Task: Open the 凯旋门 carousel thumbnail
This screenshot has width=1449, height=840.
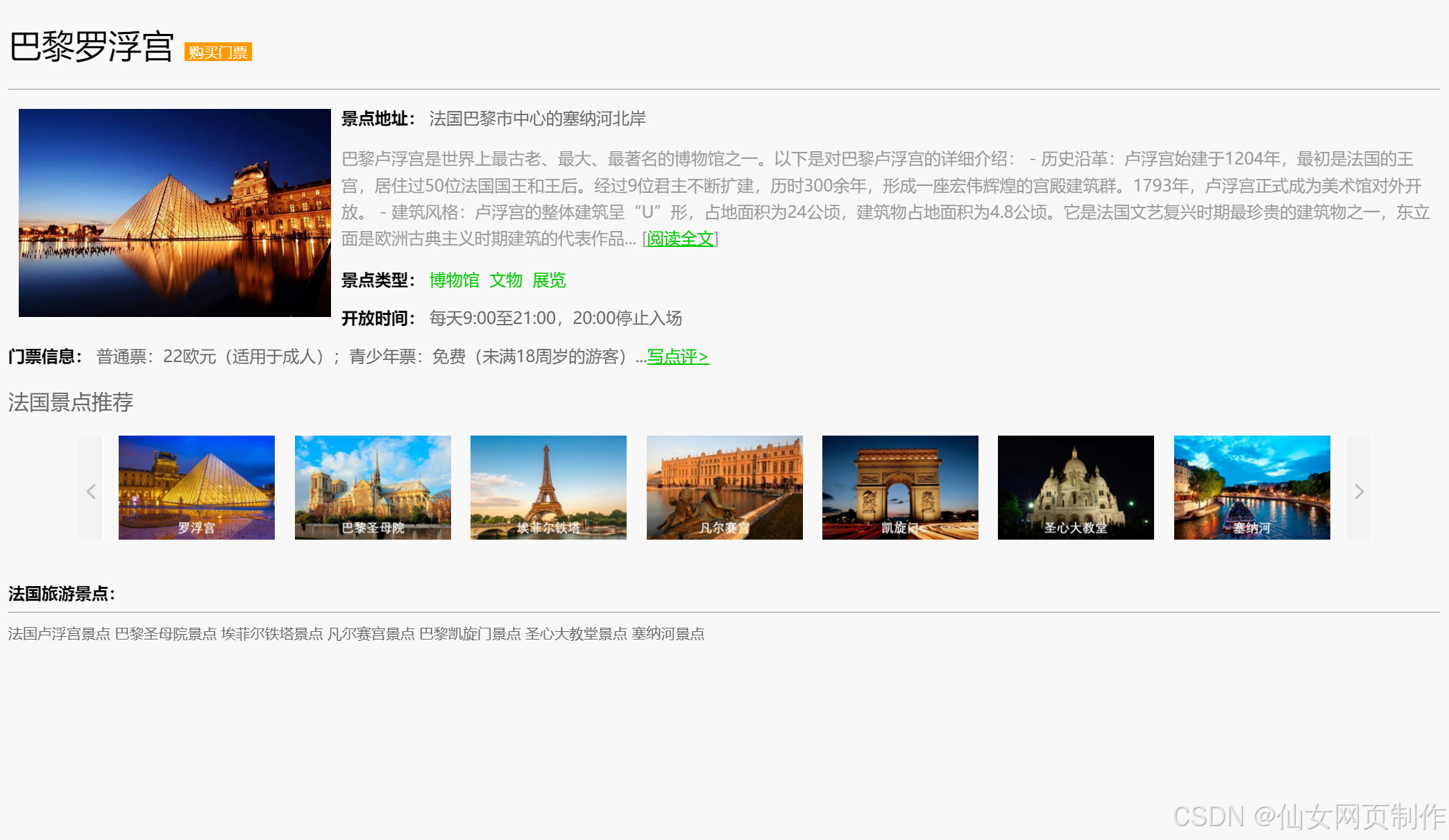Action: [x=900, y=488]
